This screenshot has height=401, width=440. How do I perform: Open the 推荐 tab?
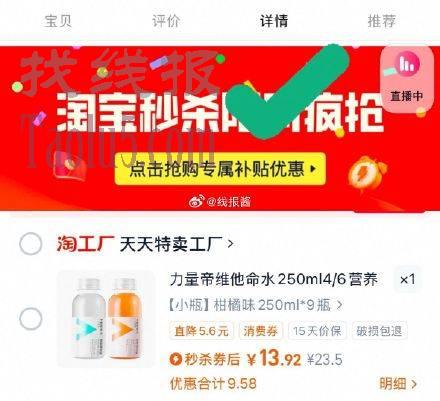click(382, 21)
